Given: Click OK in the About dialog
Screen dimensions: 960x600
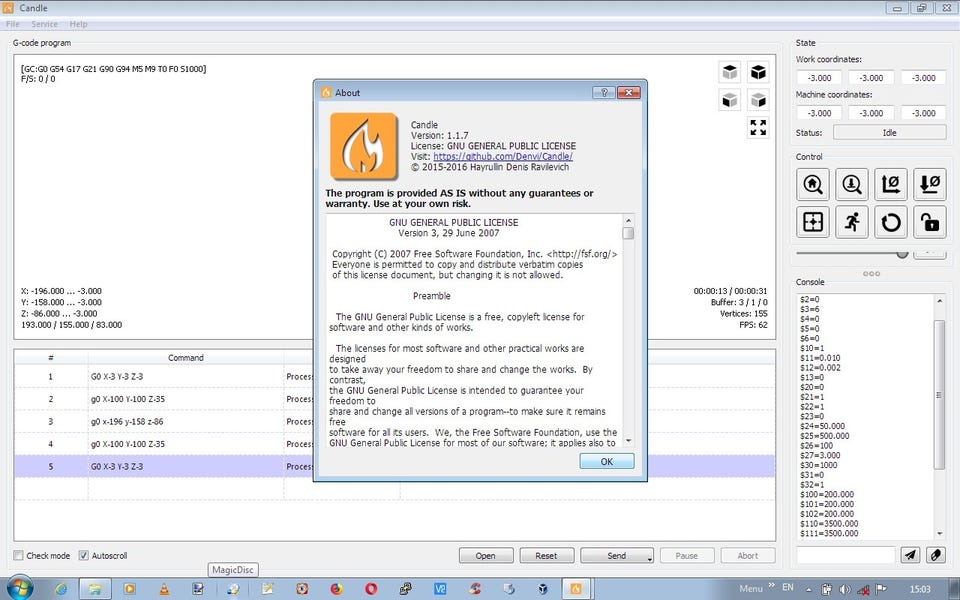Looking at the screenshot, I should click(x=607, y=462).
